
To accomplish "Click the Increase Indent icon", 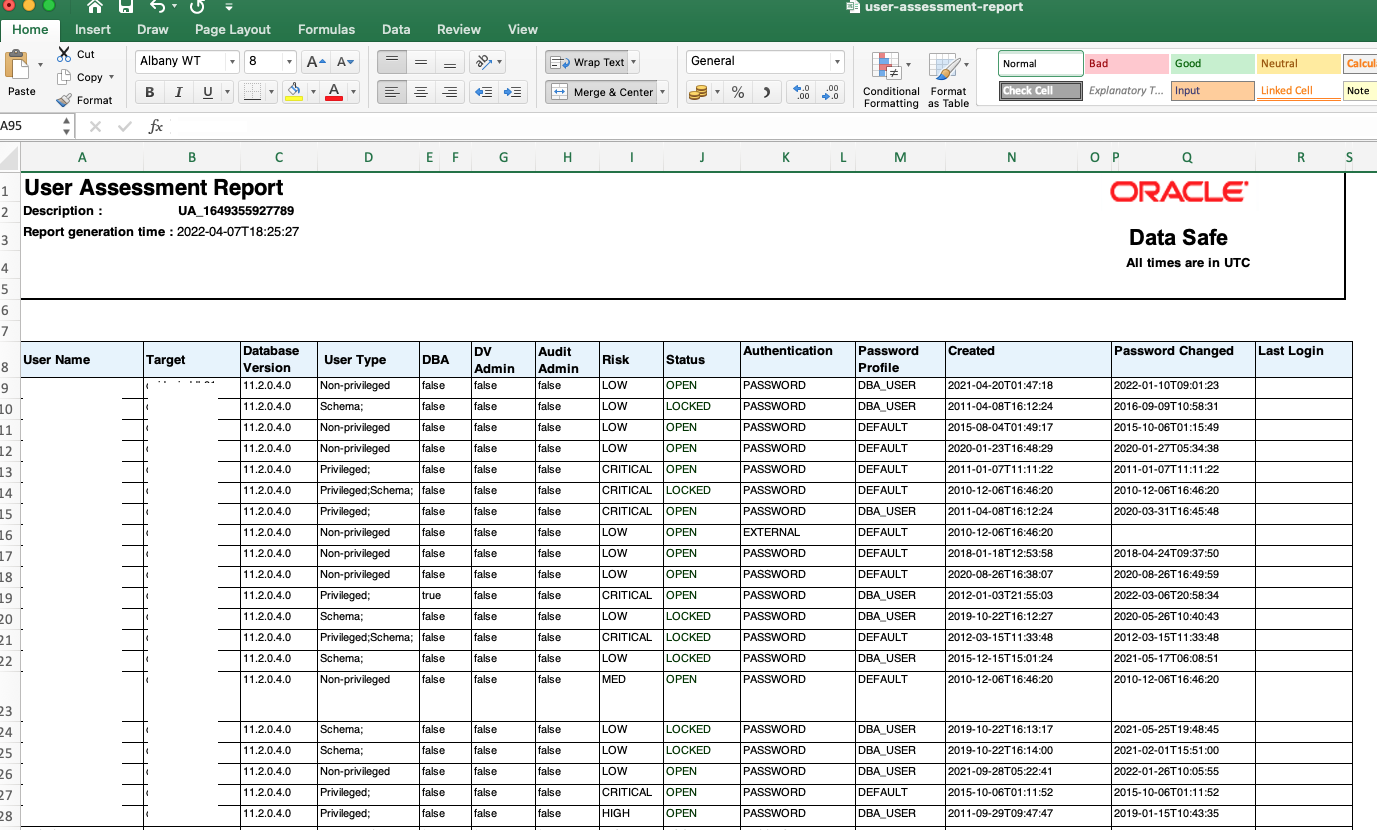I will (514, 92).
